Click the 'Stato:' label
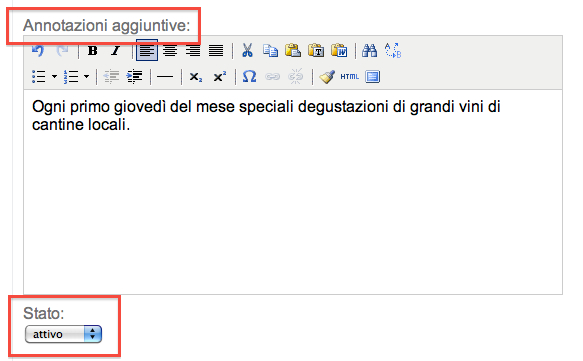583x361 pixels. tap(44, 313)
